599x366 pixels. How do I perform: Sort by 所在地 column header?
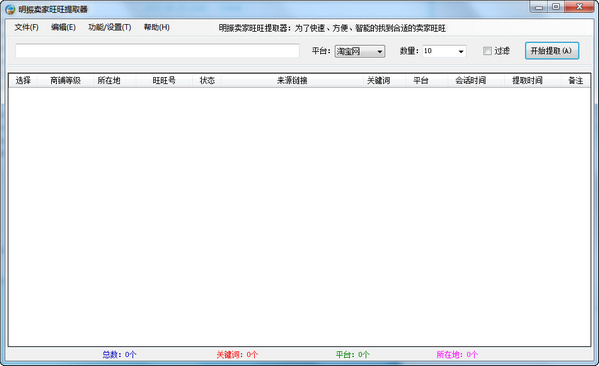coord(109,80)
